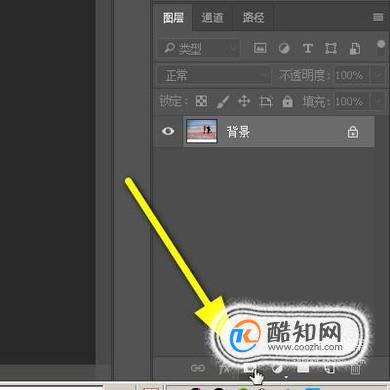
Task: Click the lock image pixels brush icon
Action: point(223,102)
